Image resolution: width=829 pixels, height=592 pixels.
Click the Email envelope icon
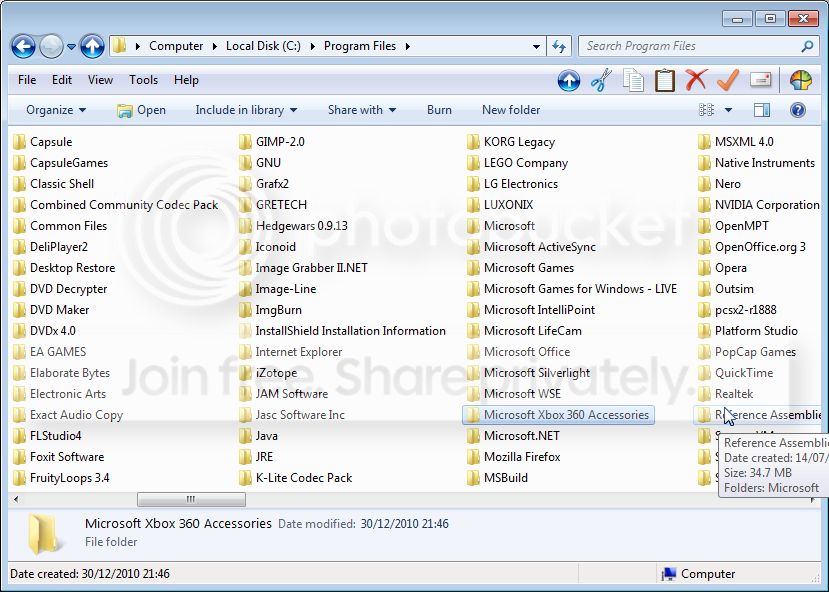[760, 80]
